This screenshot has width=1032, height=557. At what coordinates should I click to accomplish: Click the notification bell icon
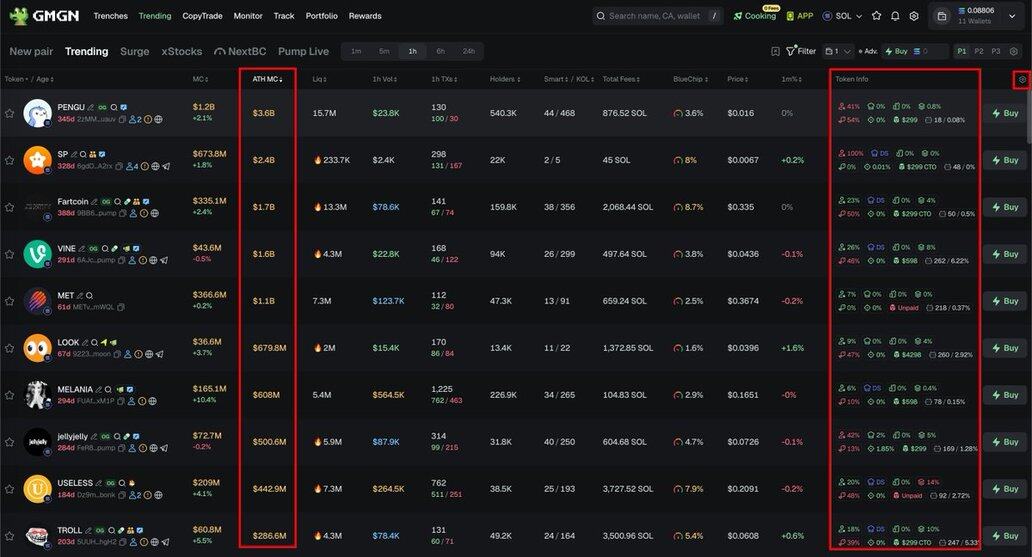[x=895, y=16]
